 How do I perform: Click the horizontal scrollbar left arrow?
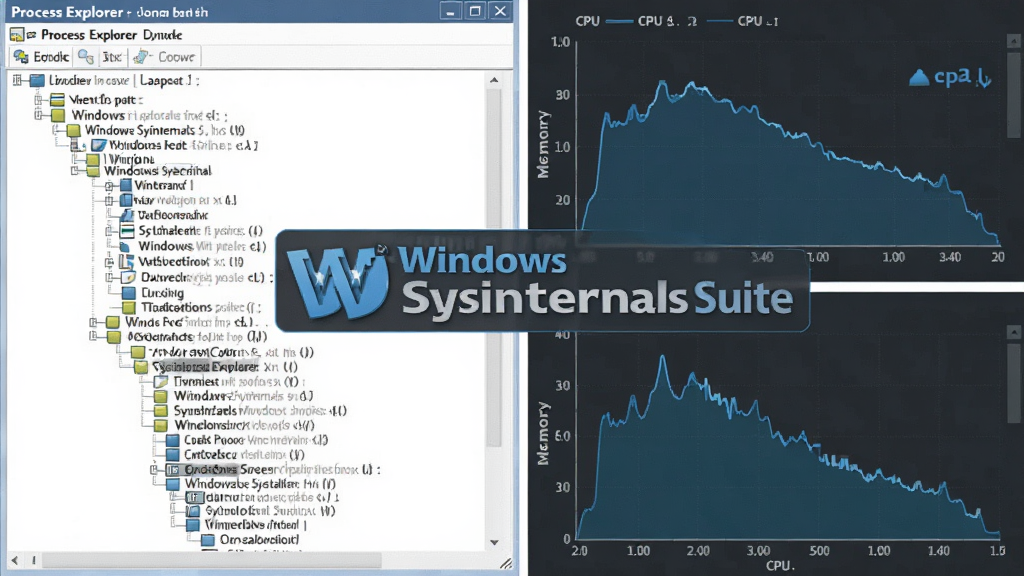click(x=15, y=560)
